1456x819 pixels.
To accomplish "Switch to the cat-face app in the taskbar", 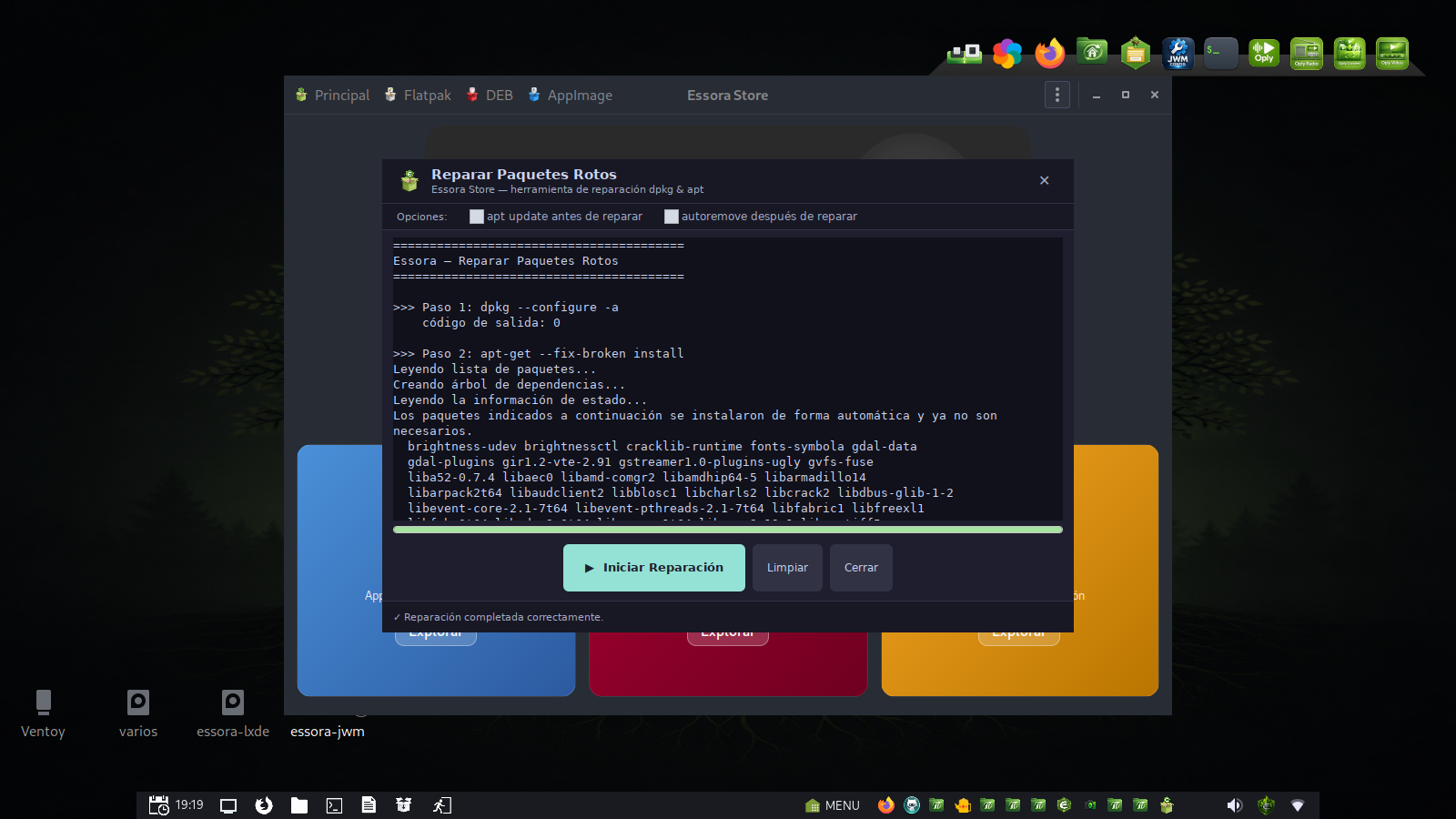I will [x=912, y=805].
